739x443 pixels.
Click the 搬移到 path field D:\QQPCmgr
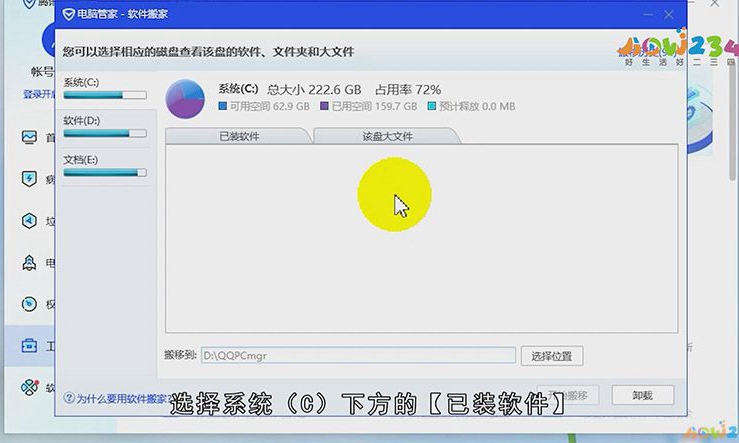[x=358, y=355]
